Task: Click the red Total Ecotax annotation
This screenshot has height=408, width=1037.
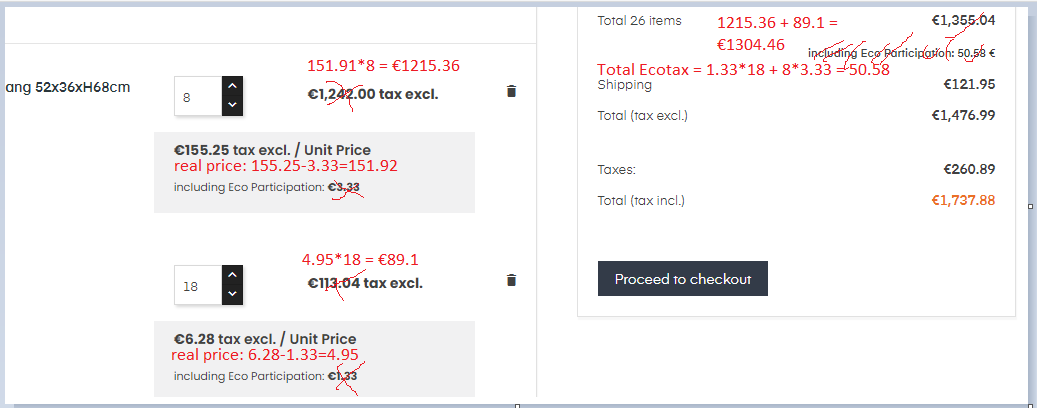Action: point(743,70)
